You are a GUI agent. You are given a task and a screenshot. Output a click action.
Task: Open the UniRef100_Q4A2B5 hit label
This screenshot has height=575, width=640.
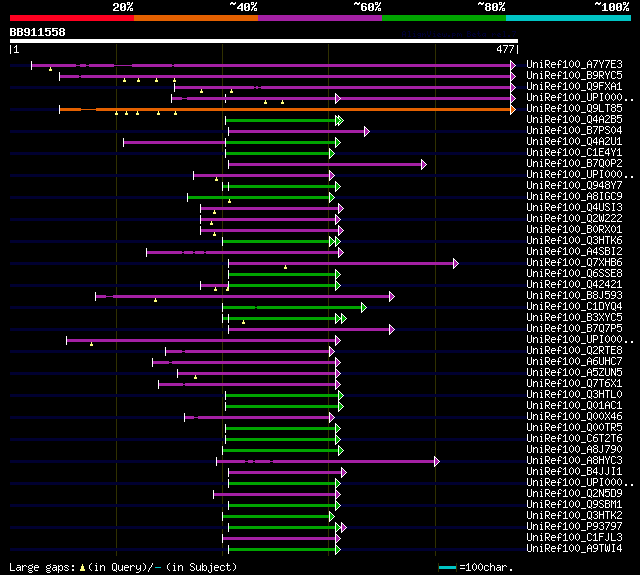574,120
